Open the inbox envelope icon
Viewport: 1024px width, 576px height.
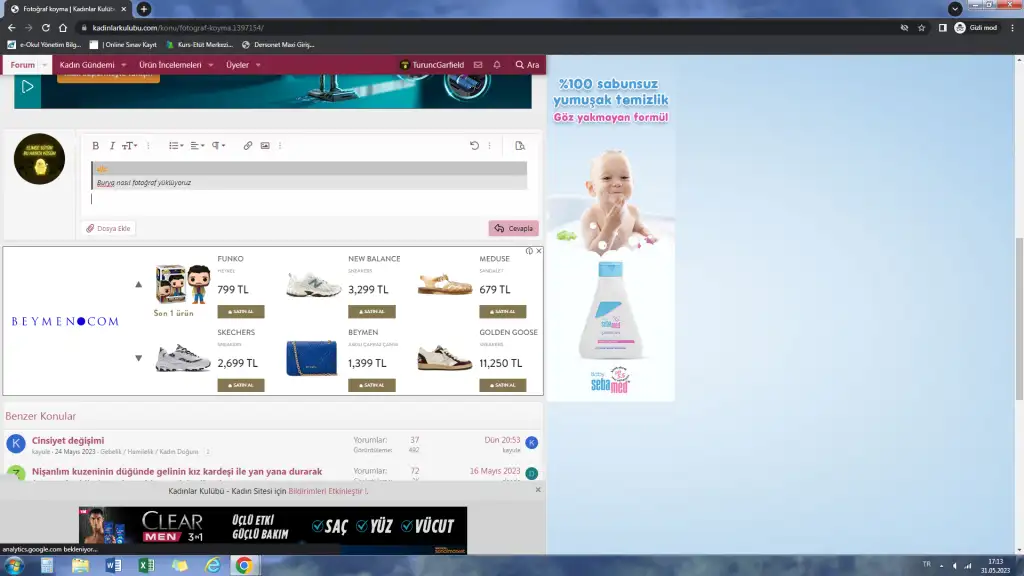(x=478, y=65)
